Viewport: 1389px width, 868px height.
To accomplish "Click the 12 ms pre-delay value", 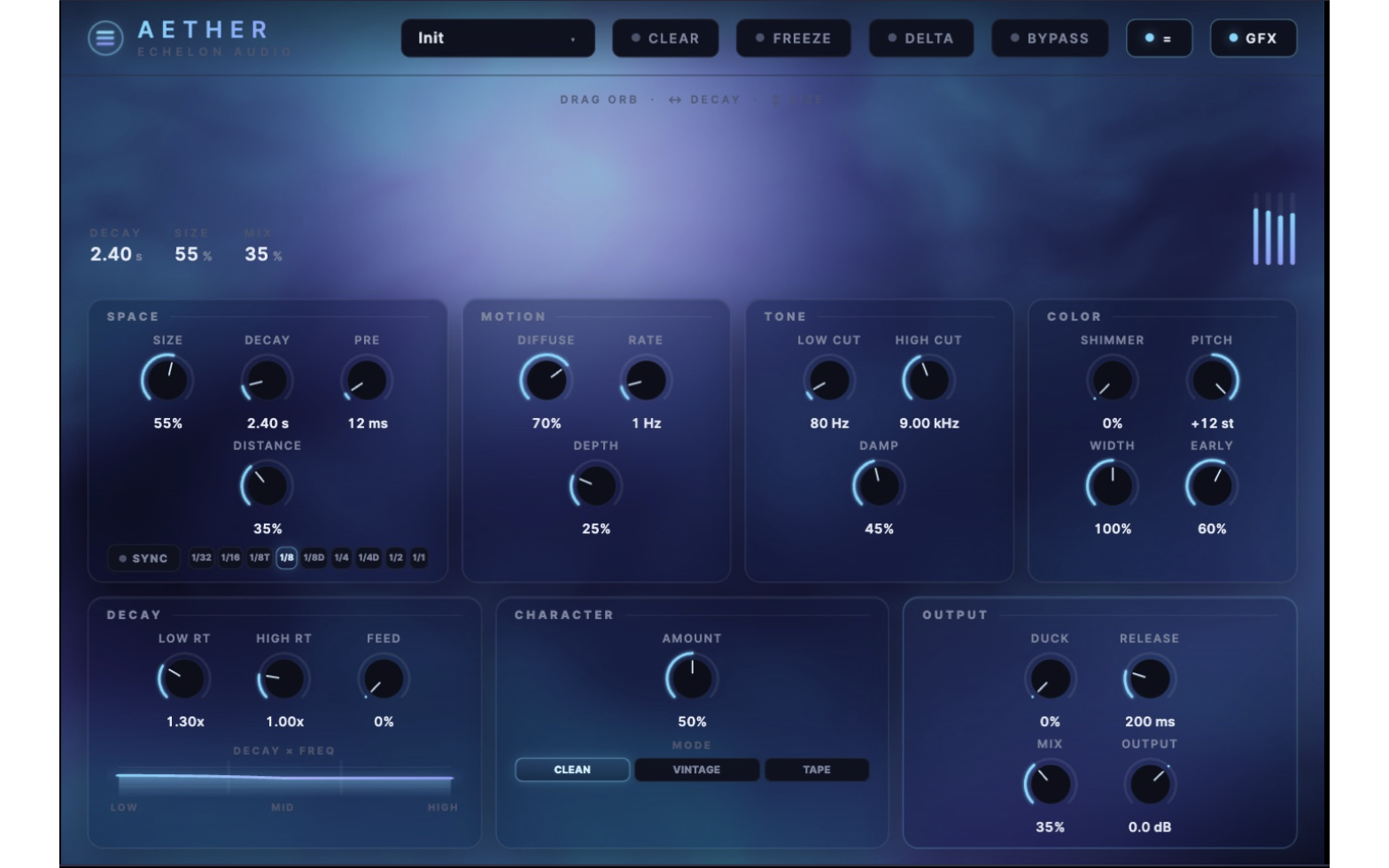I will click(368, 423).
